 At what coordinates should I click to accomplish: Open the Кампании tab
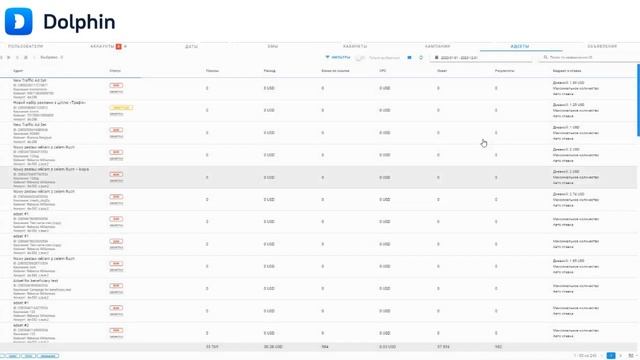[437, 47]
